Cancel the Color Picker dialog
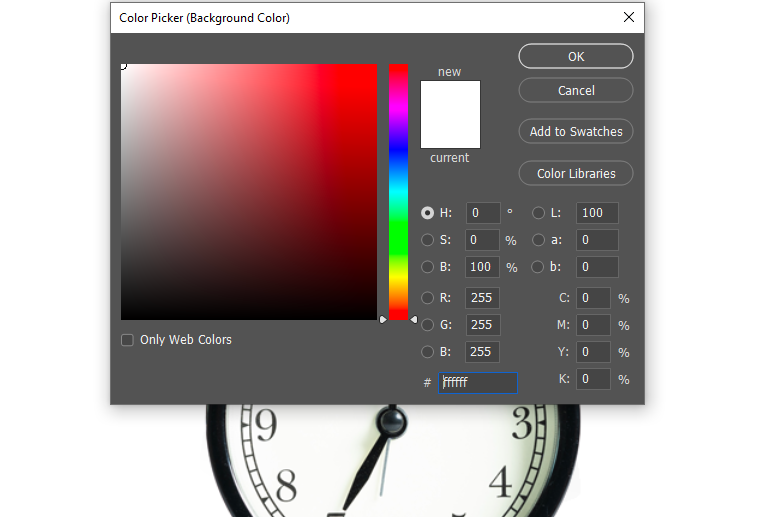This screenshot has height=517, width=767. (x=576, y=90)
